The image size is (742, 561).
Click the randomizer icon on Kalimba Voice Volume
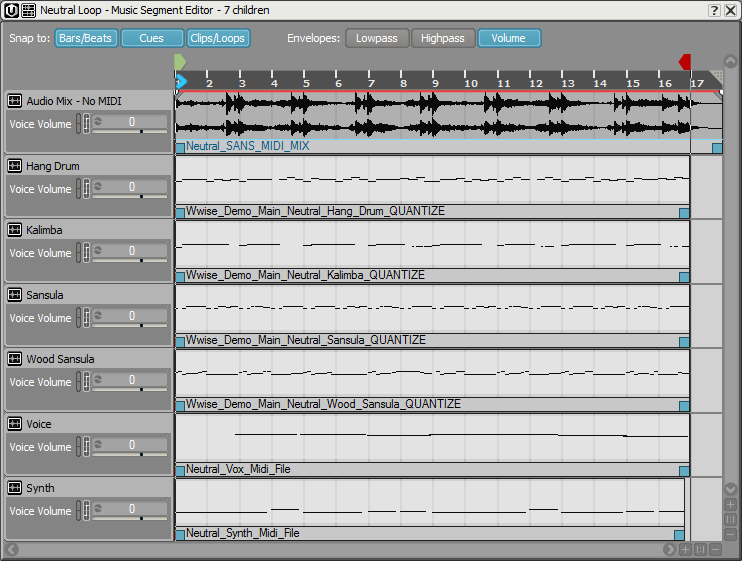point(98,250)
